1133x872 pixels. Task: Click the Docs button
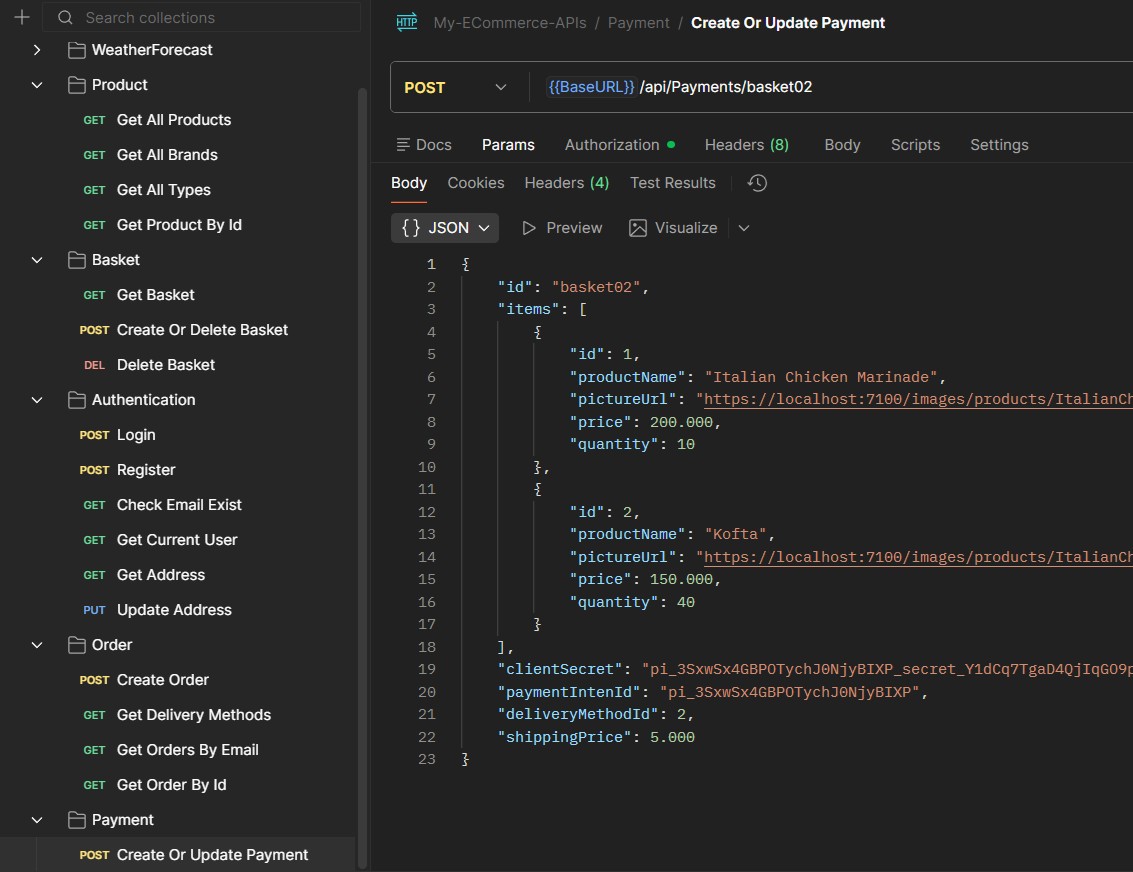click(424, 145)
